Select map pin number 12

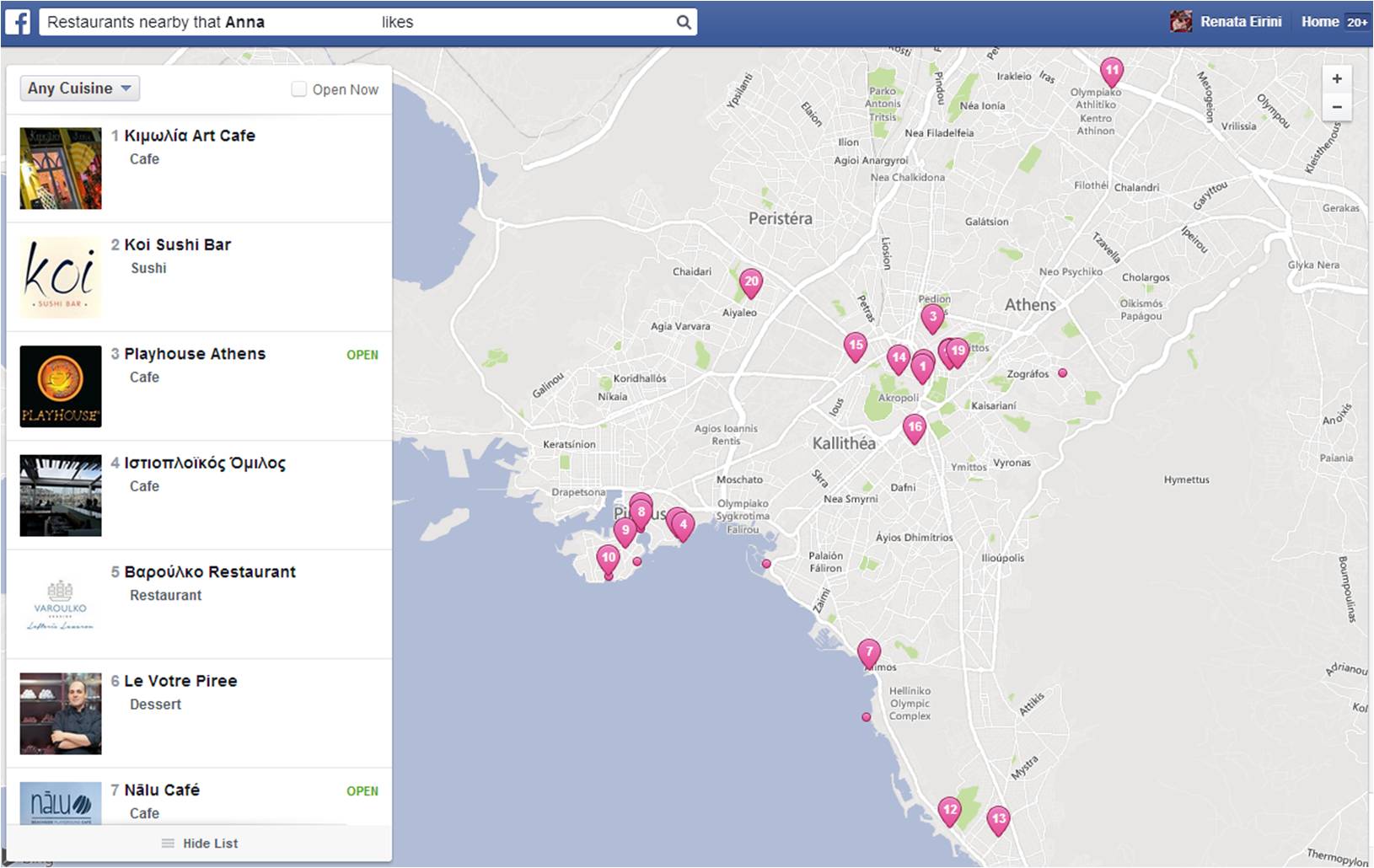coord(950,811)
